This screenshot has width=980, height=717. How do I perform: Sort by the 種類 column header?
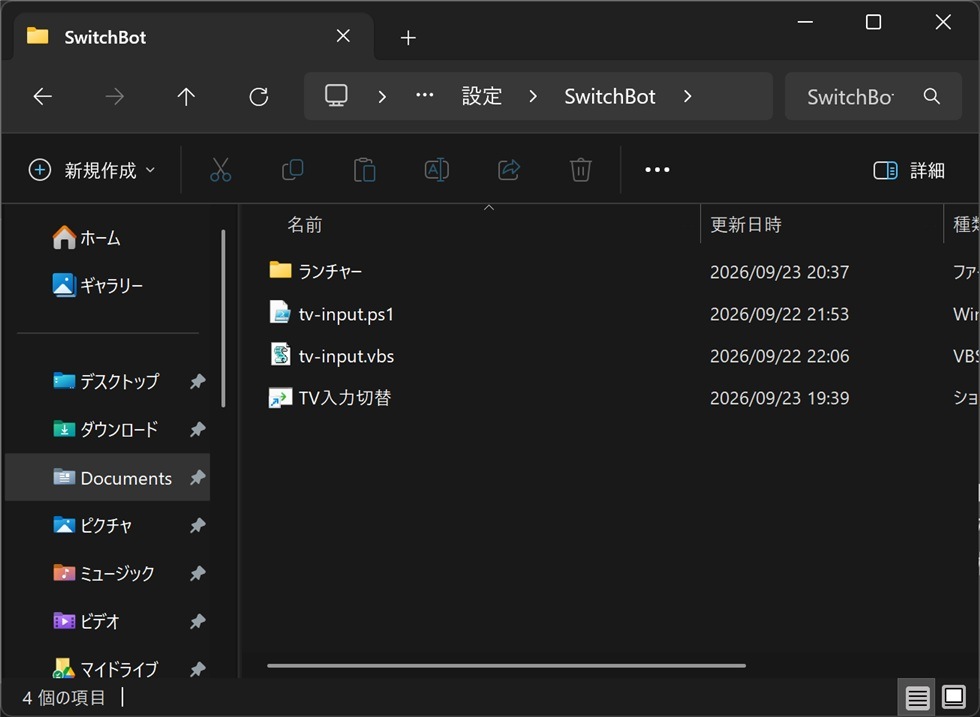pyautogui.click(x=966, y=224)
